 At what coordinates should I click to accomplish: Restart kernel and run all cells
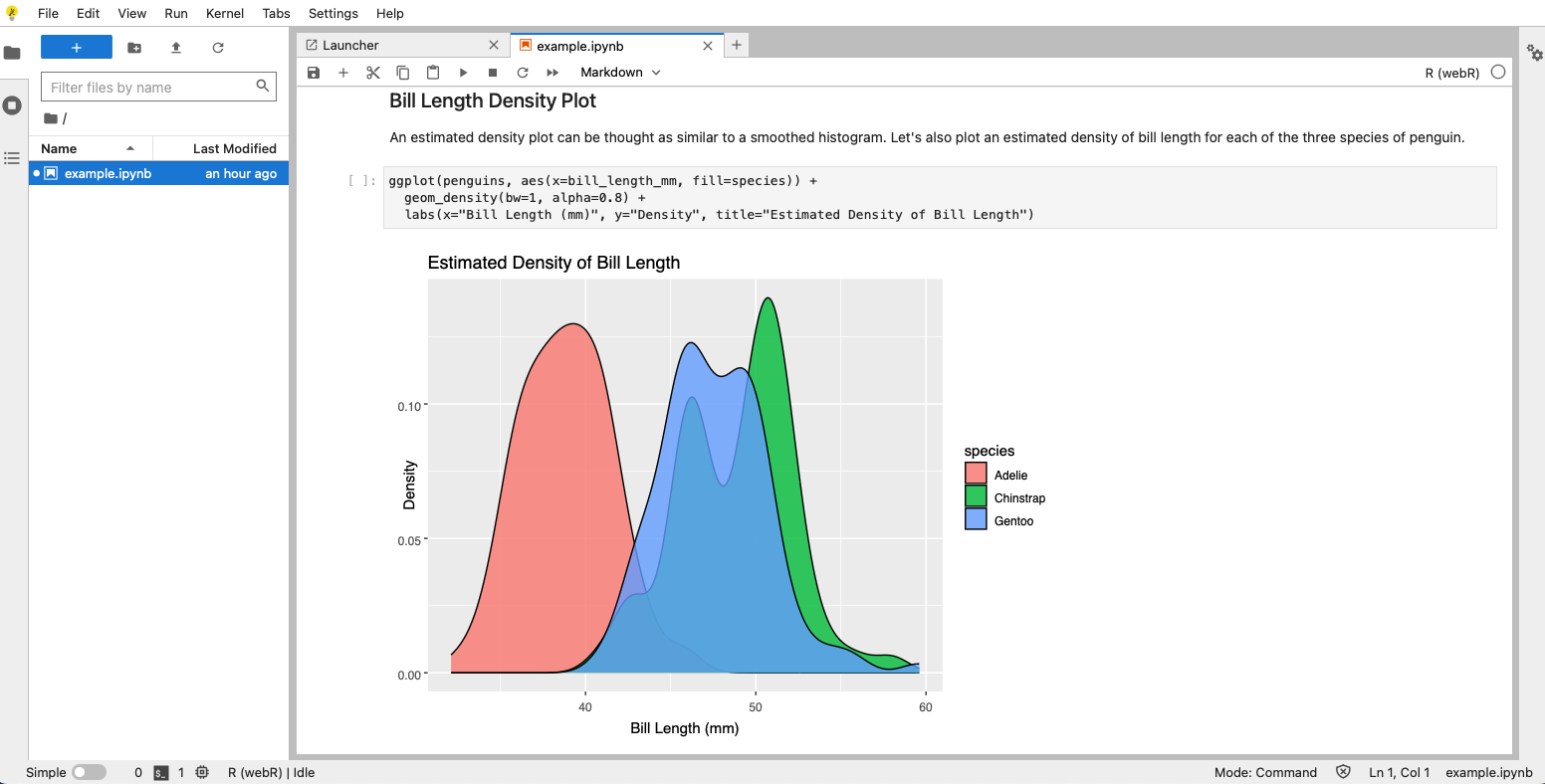tap(552, 73)
